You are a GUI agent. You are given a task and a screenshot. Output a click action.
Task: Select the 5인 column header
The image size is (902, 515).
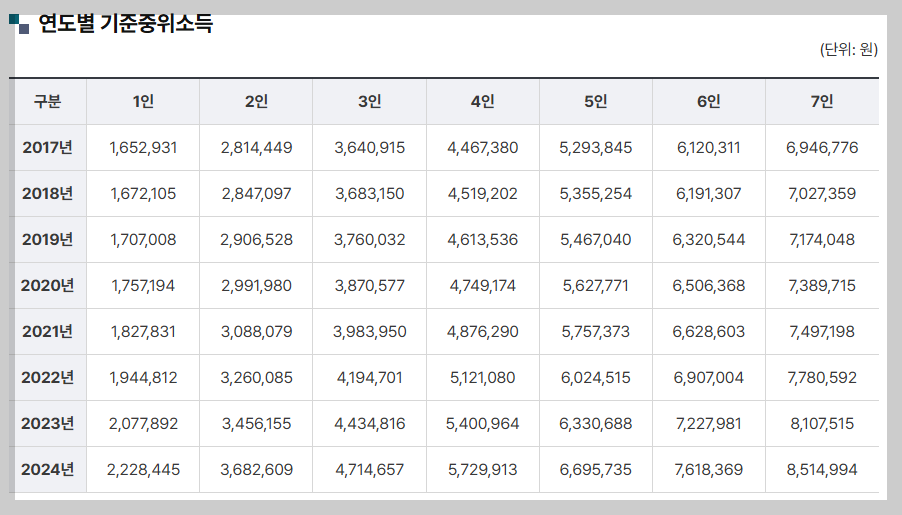(x=596, y=101)
